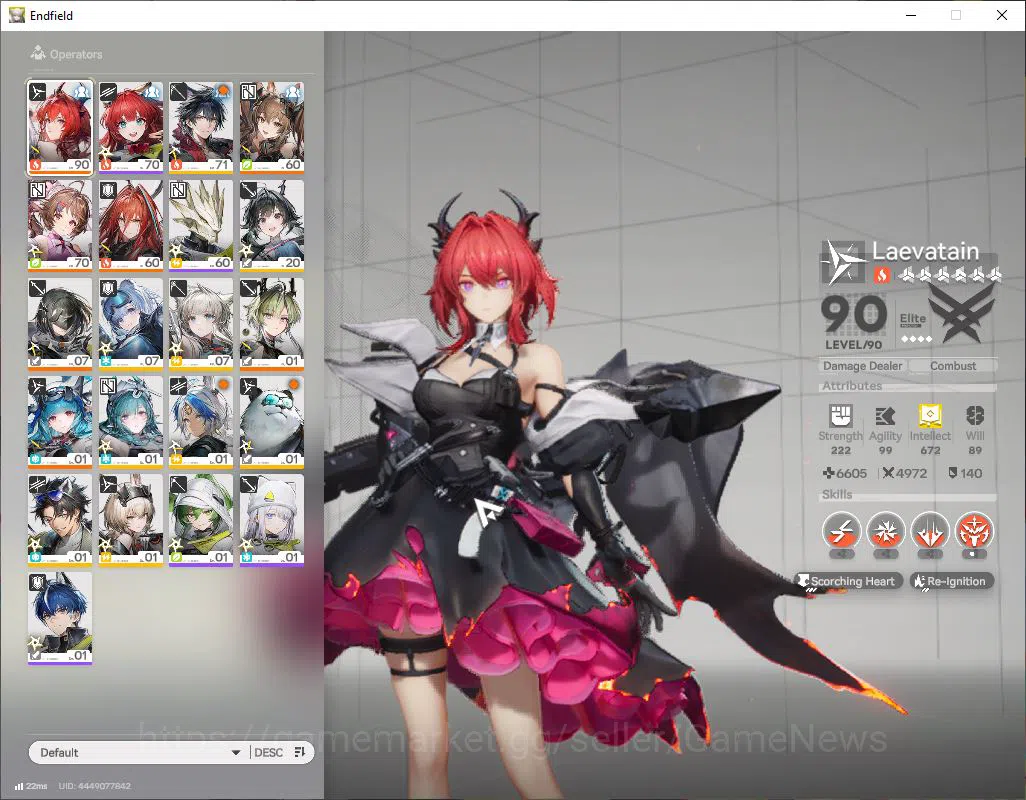The image size is (1026, 800).
Task: Select the white spiky creature operator card
Action: [x=201, y=226]
